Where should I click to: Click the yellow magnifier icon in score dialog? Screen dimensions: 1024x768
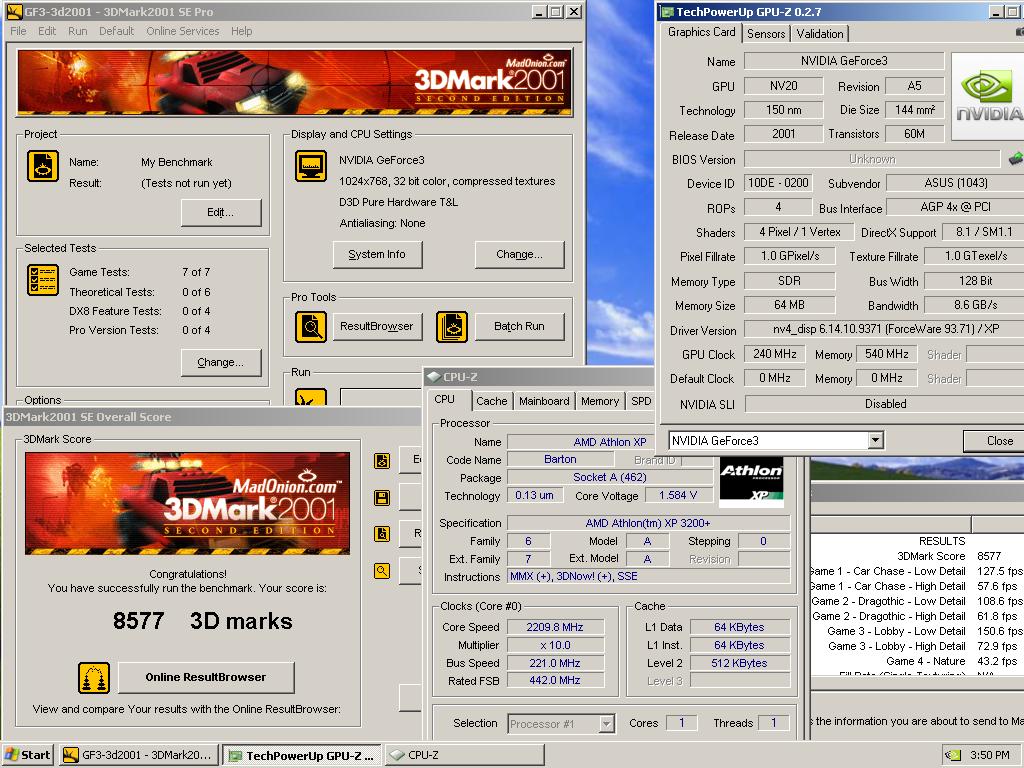(382, 571)
